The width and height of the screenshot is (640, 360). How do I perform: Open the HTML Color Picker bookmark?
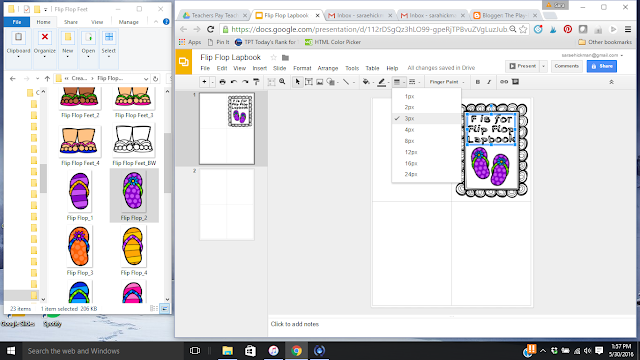[333, 42]
